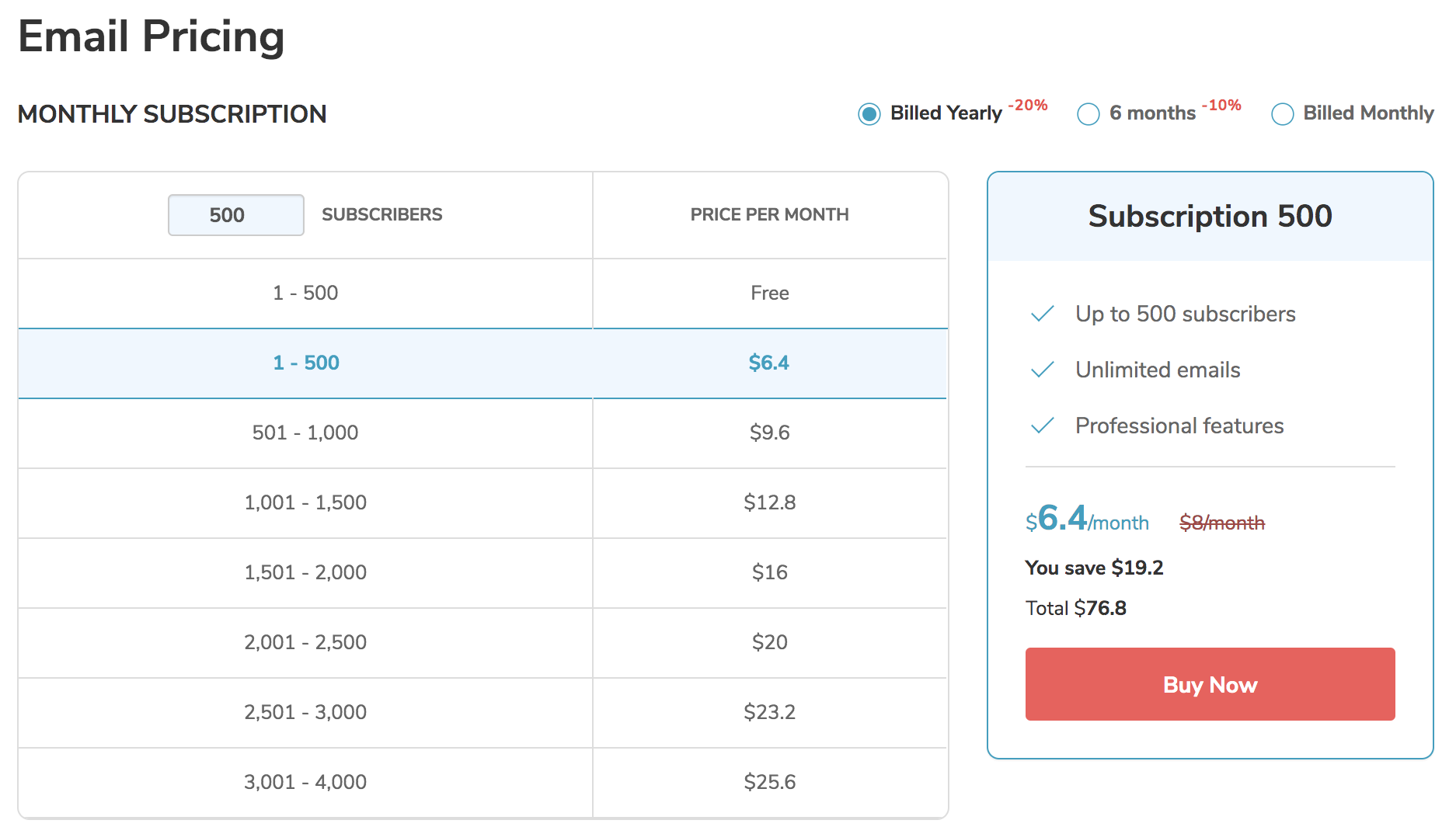Click the $20 price cell
This screenshot has height=834, width=1456.
click(769, 642)
